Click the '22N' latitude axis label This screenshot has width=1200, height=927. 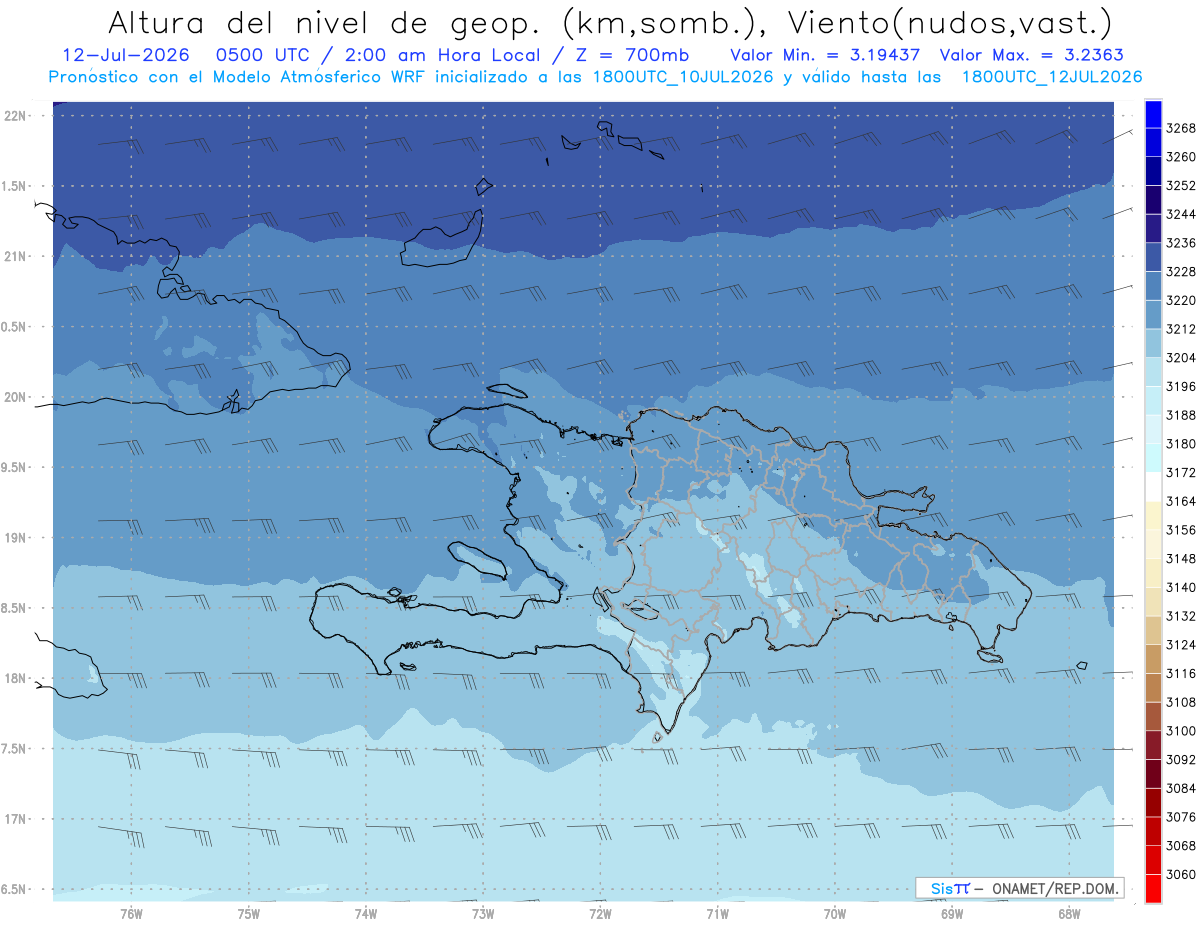16,116
